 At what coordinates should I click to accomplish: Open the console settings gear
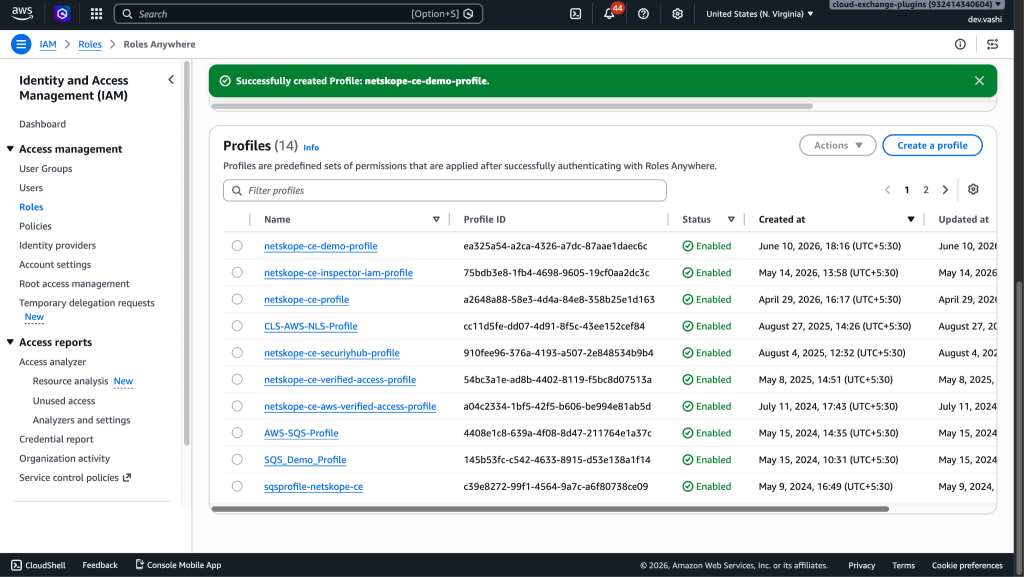click(x=677, y=14)
